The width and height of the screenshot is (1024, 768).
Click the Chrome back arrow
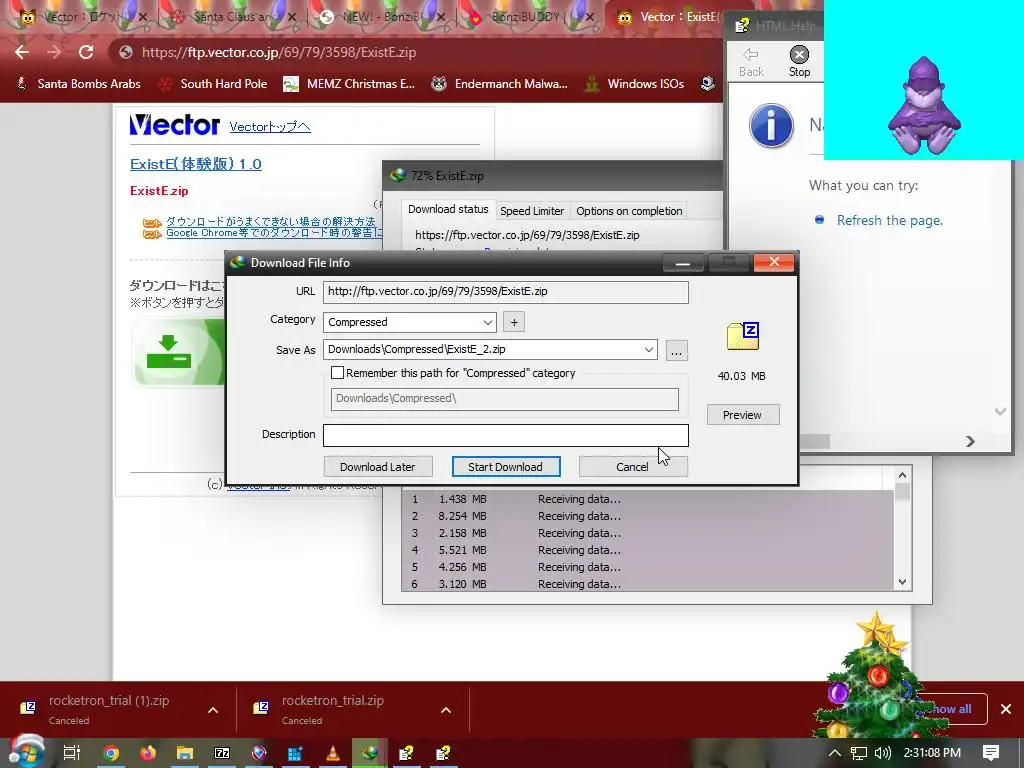[22, 52]
